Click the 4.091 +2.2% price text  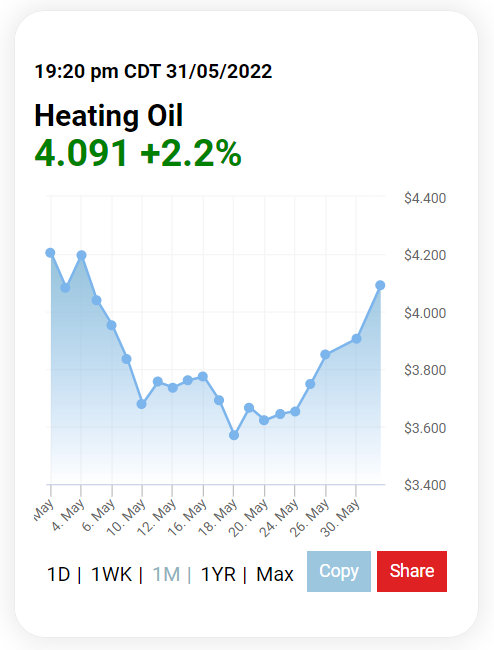coord(138,153)
